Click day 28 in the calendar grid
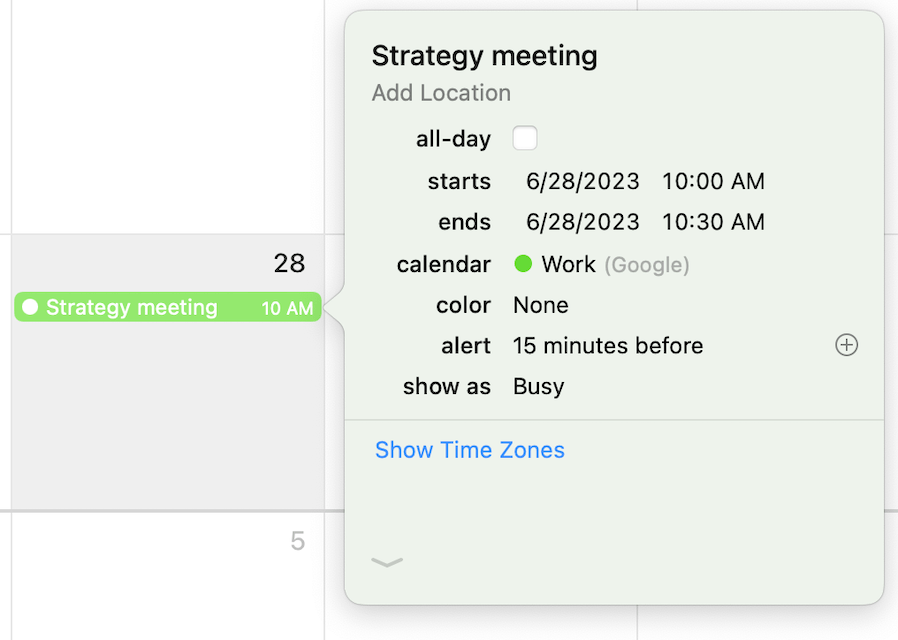The image size is (898, 640). [x=289, y=263]
